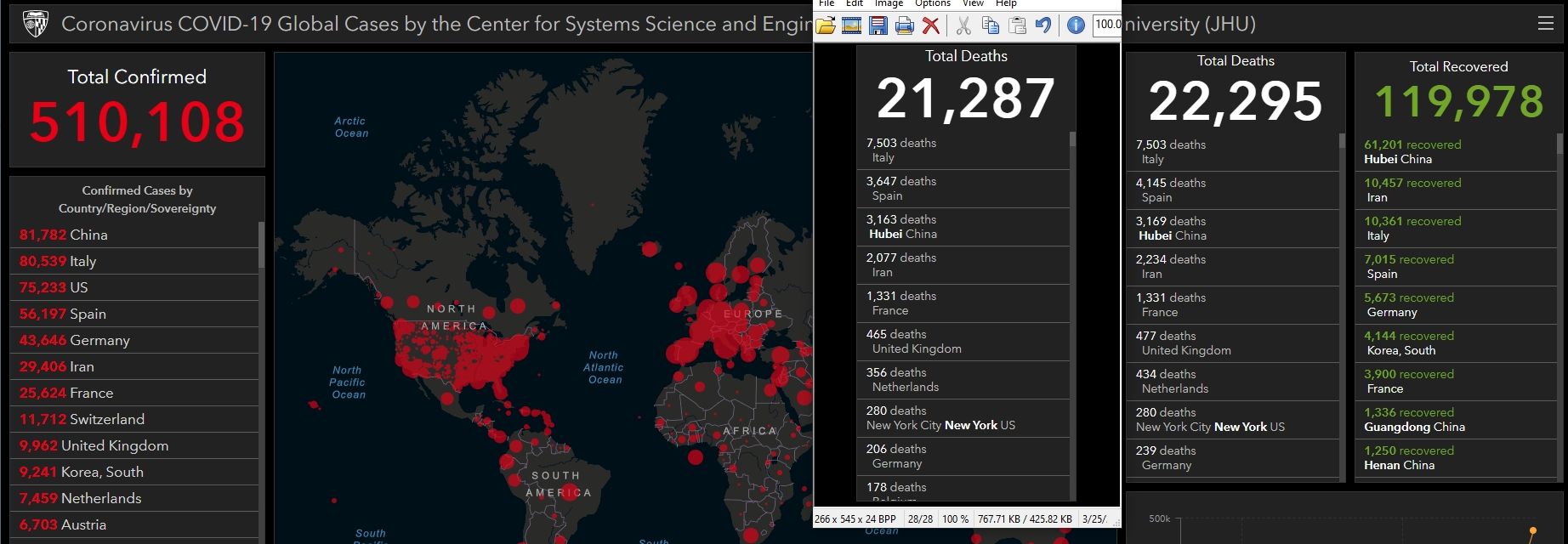Select 29,406 Iran in confirmed list
This screenshot has height=544, width=1568.
[134, 366]
